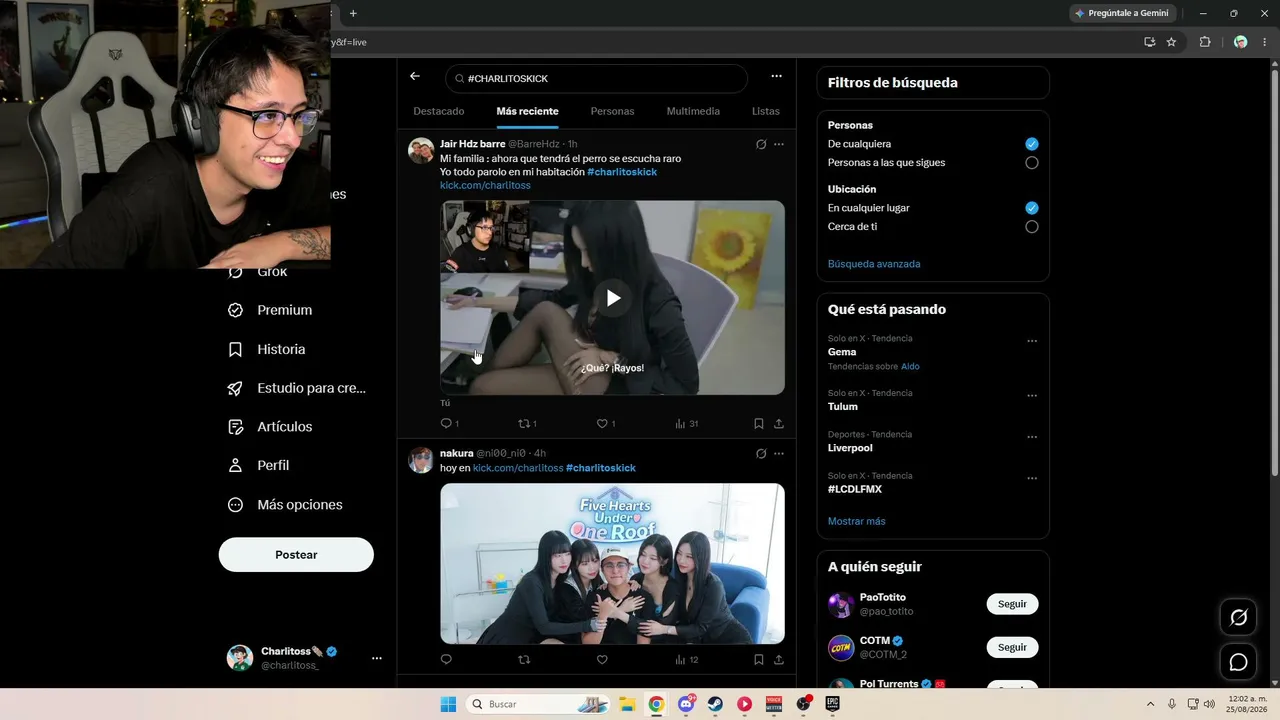This screenshot has width=1280, height=720.
Task: Open the floating messages chat button
Action: 1238,662
